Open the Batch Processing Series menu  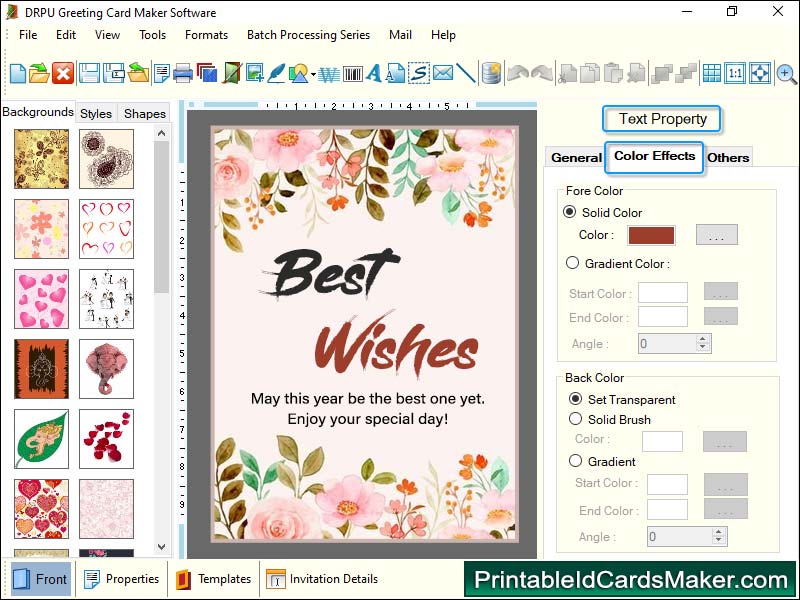pos(308,34)
